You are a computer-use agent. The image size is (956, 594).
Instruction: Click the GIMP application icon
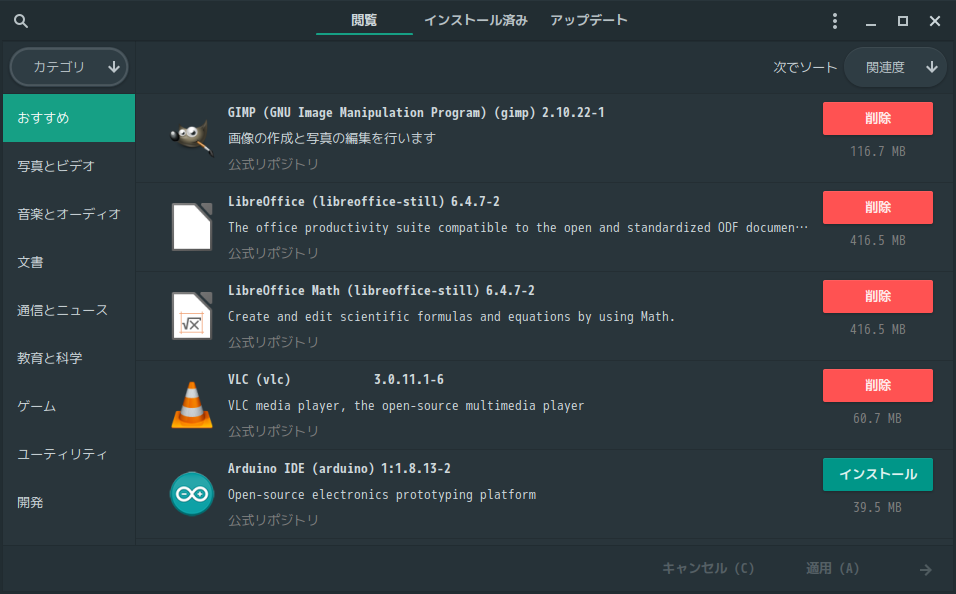pos(191,138)
